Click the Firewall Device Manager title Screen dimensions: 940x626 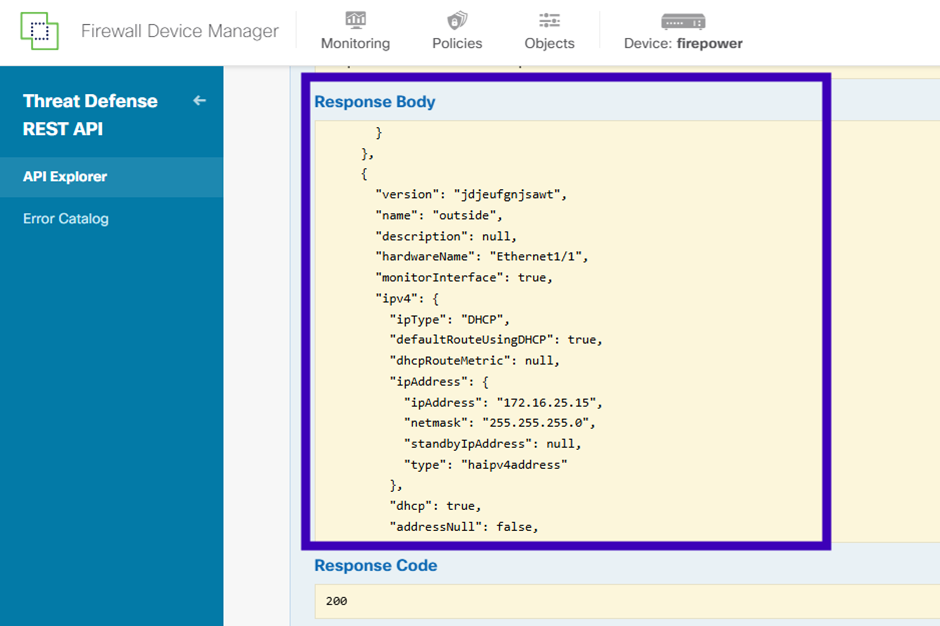point(180,31)
